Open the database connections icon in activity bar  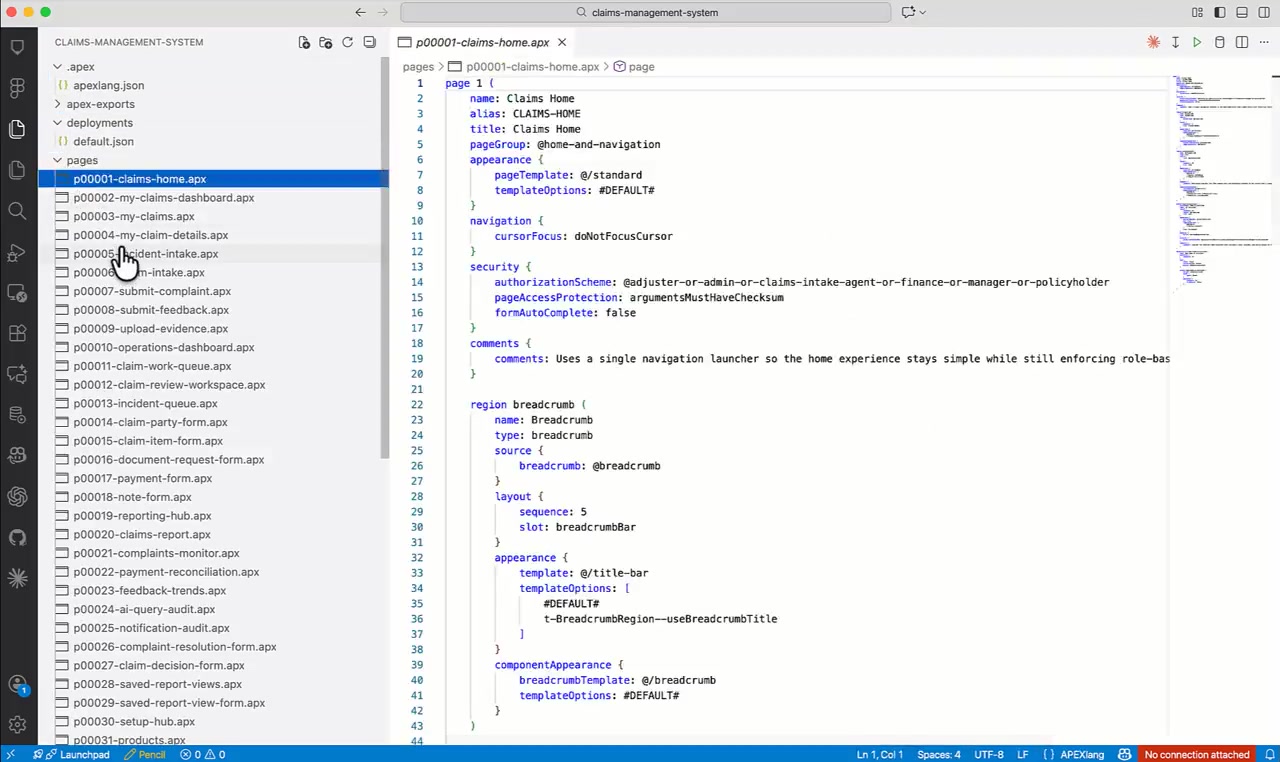(x=17, y=415)
